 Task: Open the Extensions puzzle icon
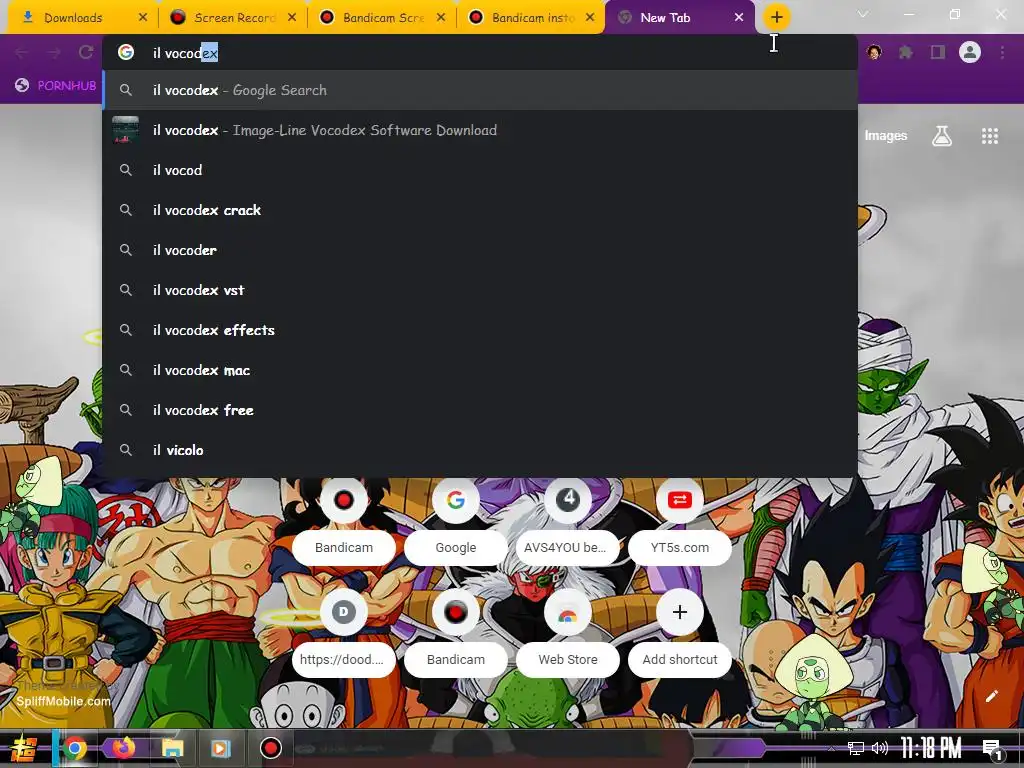click(906, 52)
